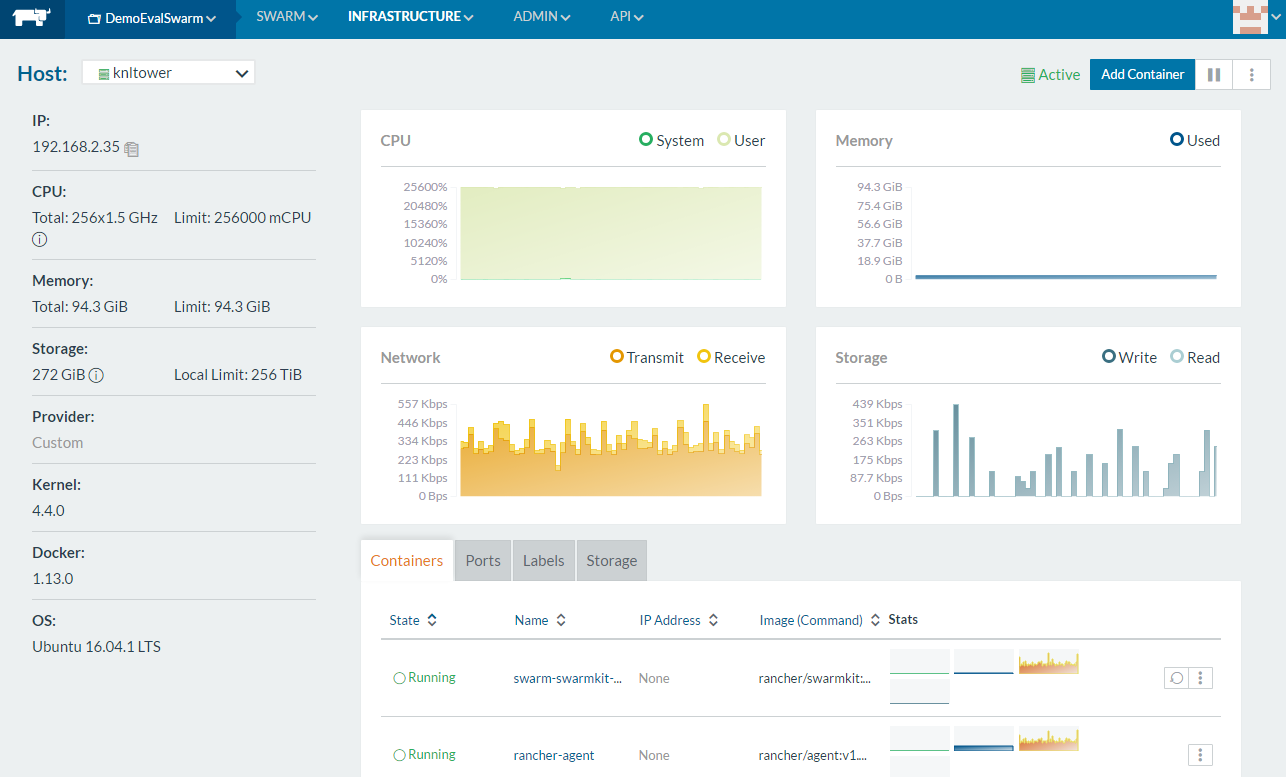Image resolution: width=1286 pixels, height=777 pixels.
Task: Open the knltower host dropdown
Action: pyautogui.click(x=168, y=73)
